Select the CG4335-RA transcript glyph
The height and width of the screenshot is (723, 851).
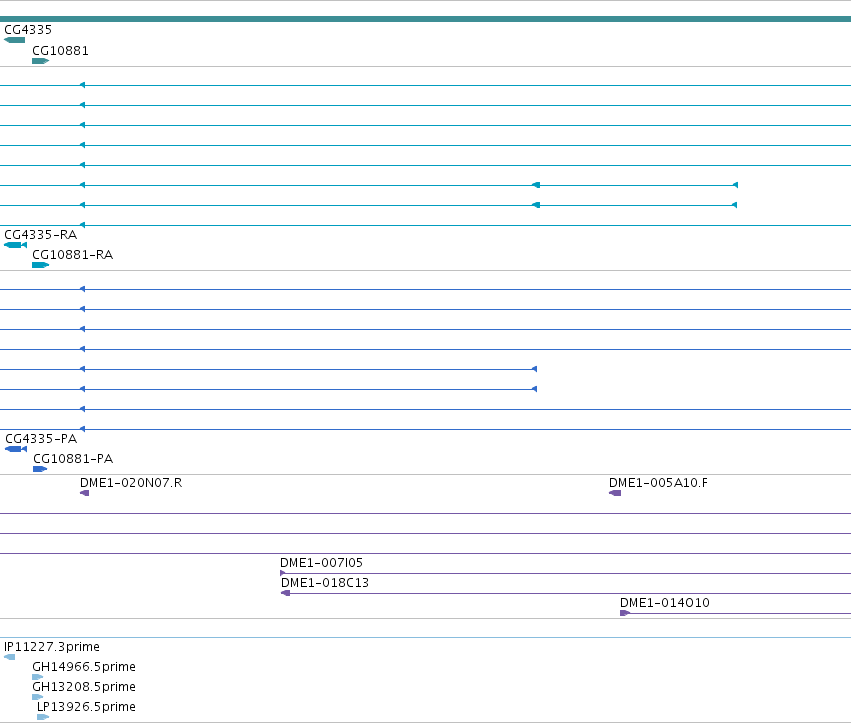(15, 245)
